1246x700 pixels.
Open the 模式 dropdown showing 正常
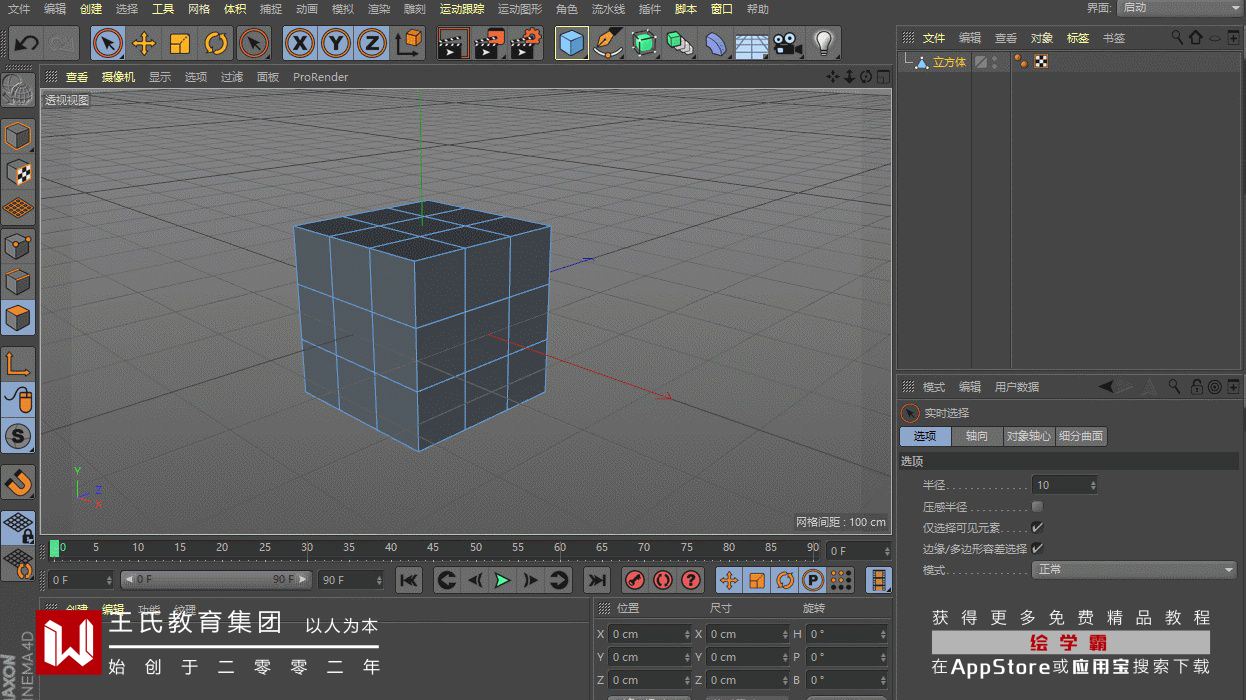(x=1134, y=570)
